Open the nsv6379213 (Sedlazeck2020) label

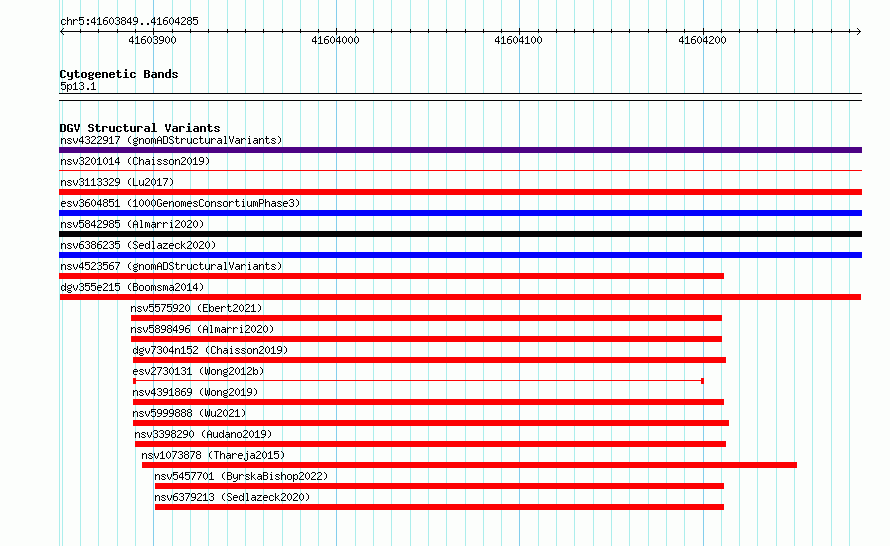[232, 497]
